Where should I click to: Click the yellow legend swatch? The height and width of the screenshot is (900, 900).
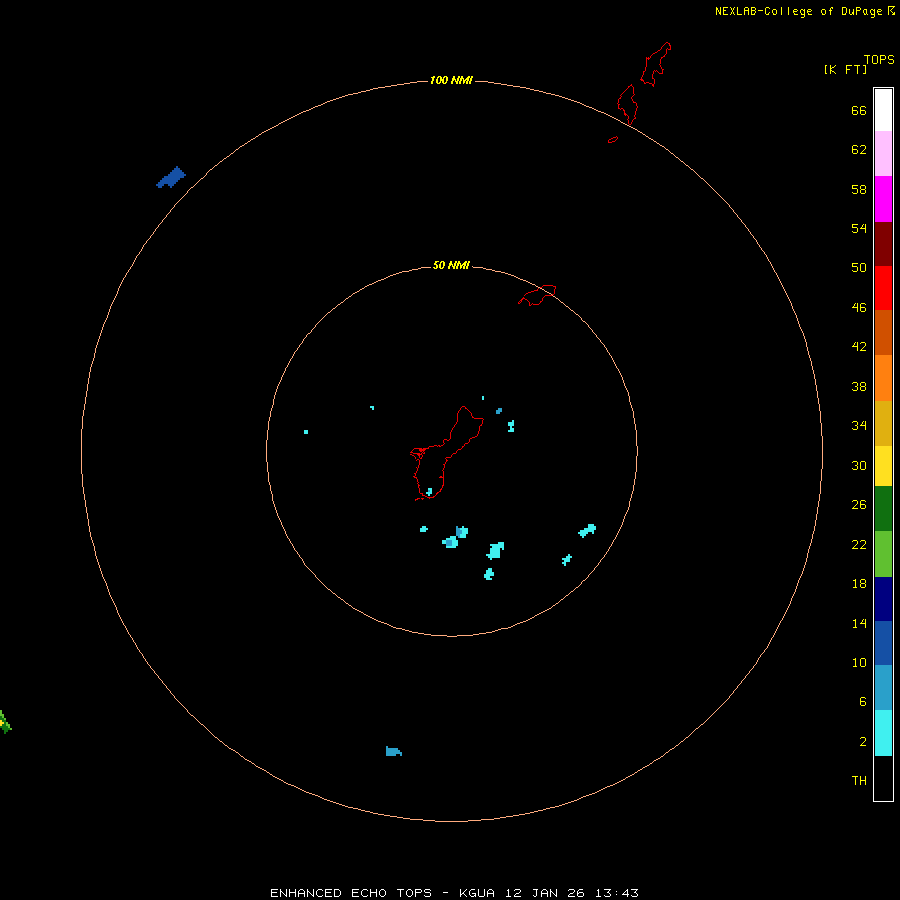point(883,465)
